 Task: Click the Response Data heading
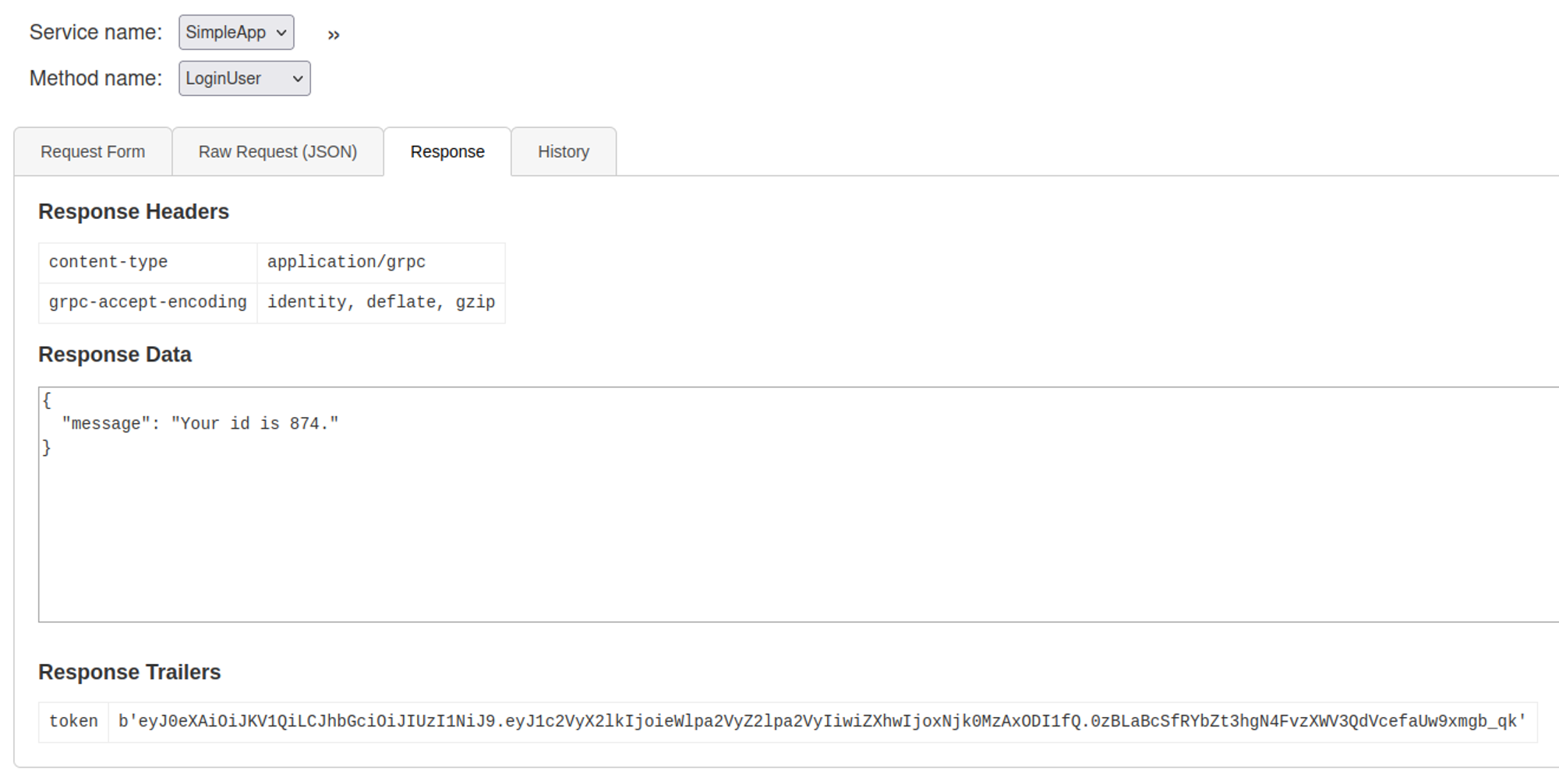click(115, 355)
